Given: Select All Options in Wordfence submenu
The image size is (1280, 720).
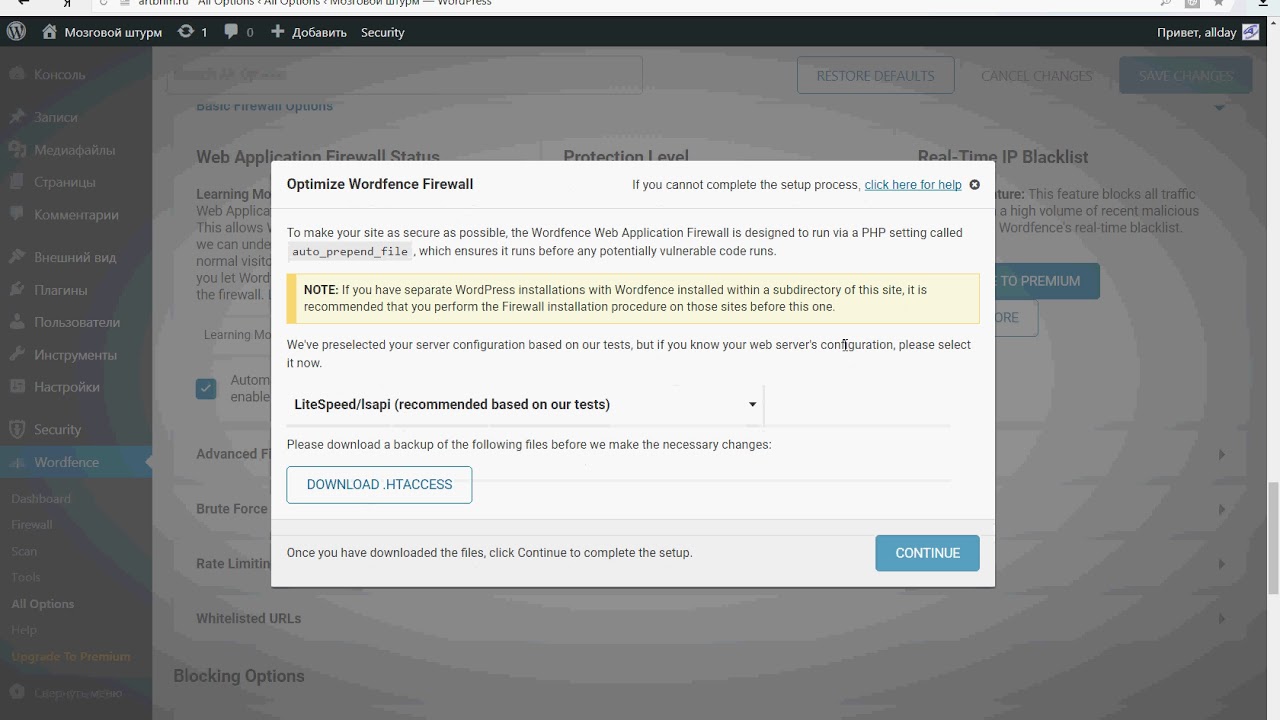Looking at the screenshot, I should 43,604.
